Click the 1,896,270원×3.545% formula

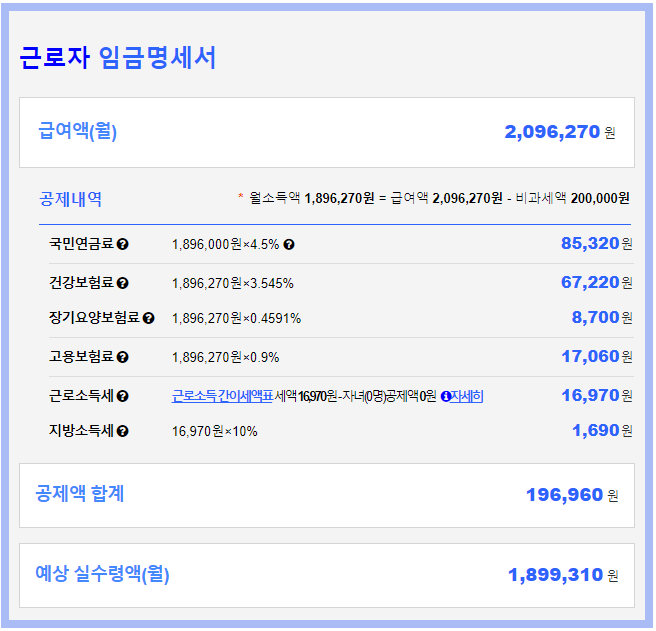coord(233,284)
